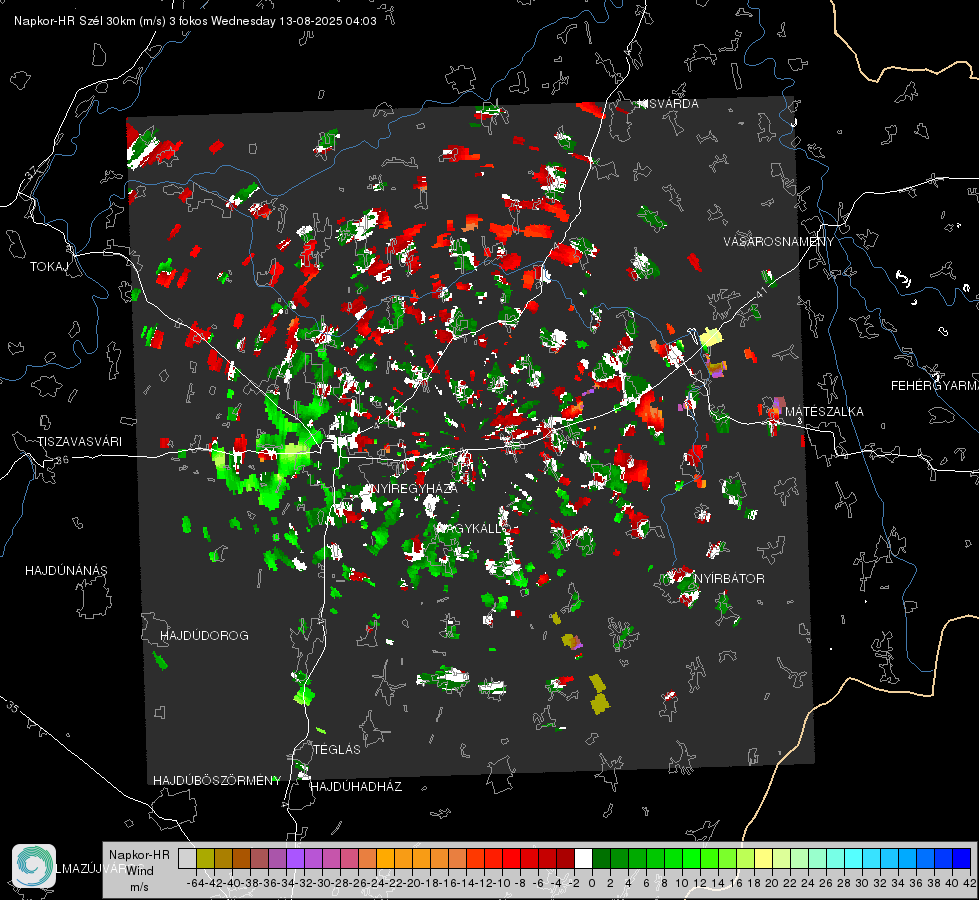This screenshot has height=900, width=979.
Task: Pick the bright violet swatch above -34
Action: click(295, 858)
